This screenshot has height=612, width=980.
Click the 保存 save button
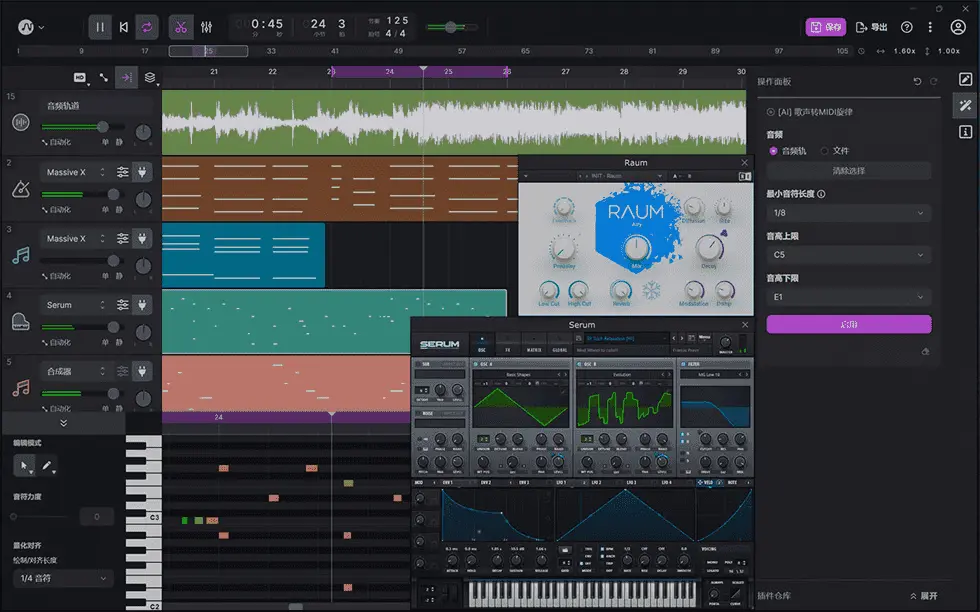[x=826, y=27]
